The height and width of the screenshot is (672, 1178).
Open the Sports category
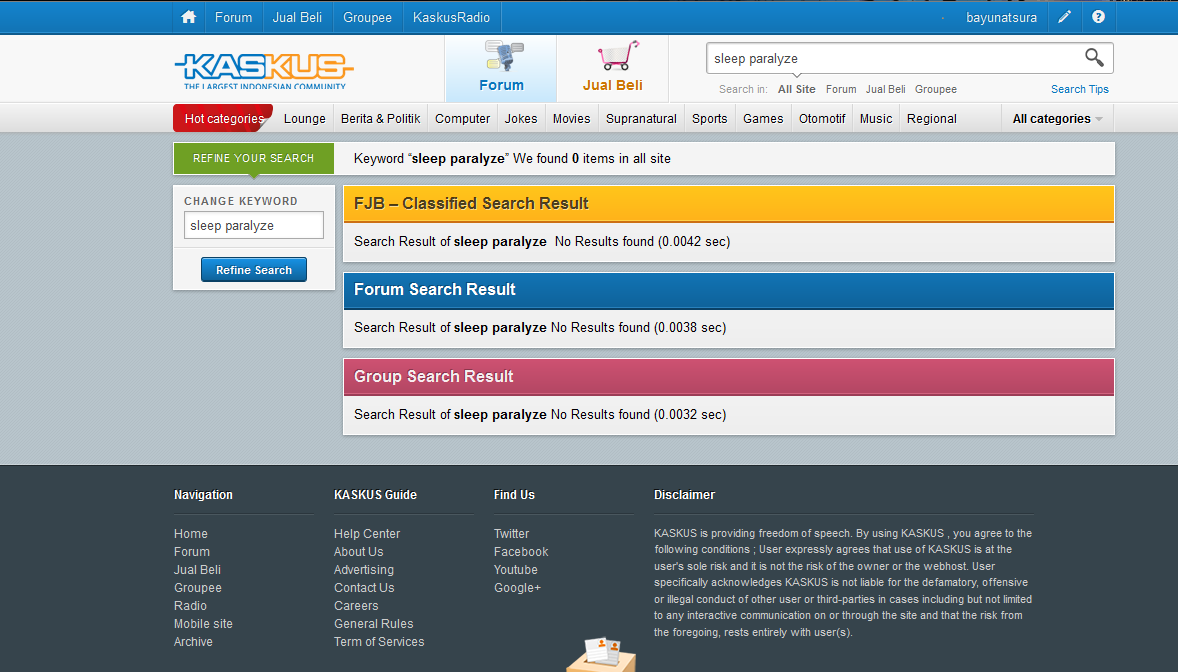pyautogui.click(x=709, y=119)
